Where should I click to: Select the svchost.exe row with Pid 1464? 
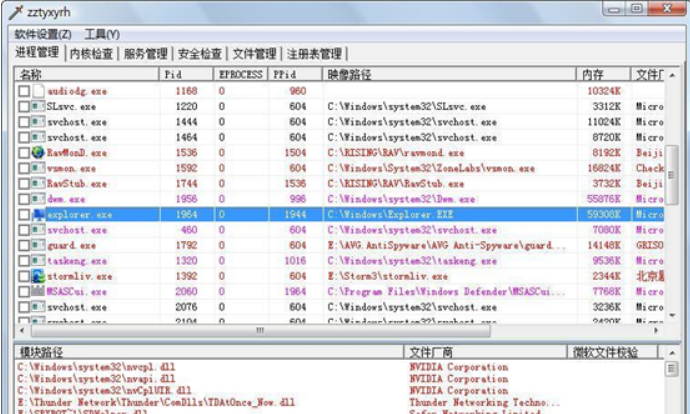pyautogui.click(x=339, y=137)
